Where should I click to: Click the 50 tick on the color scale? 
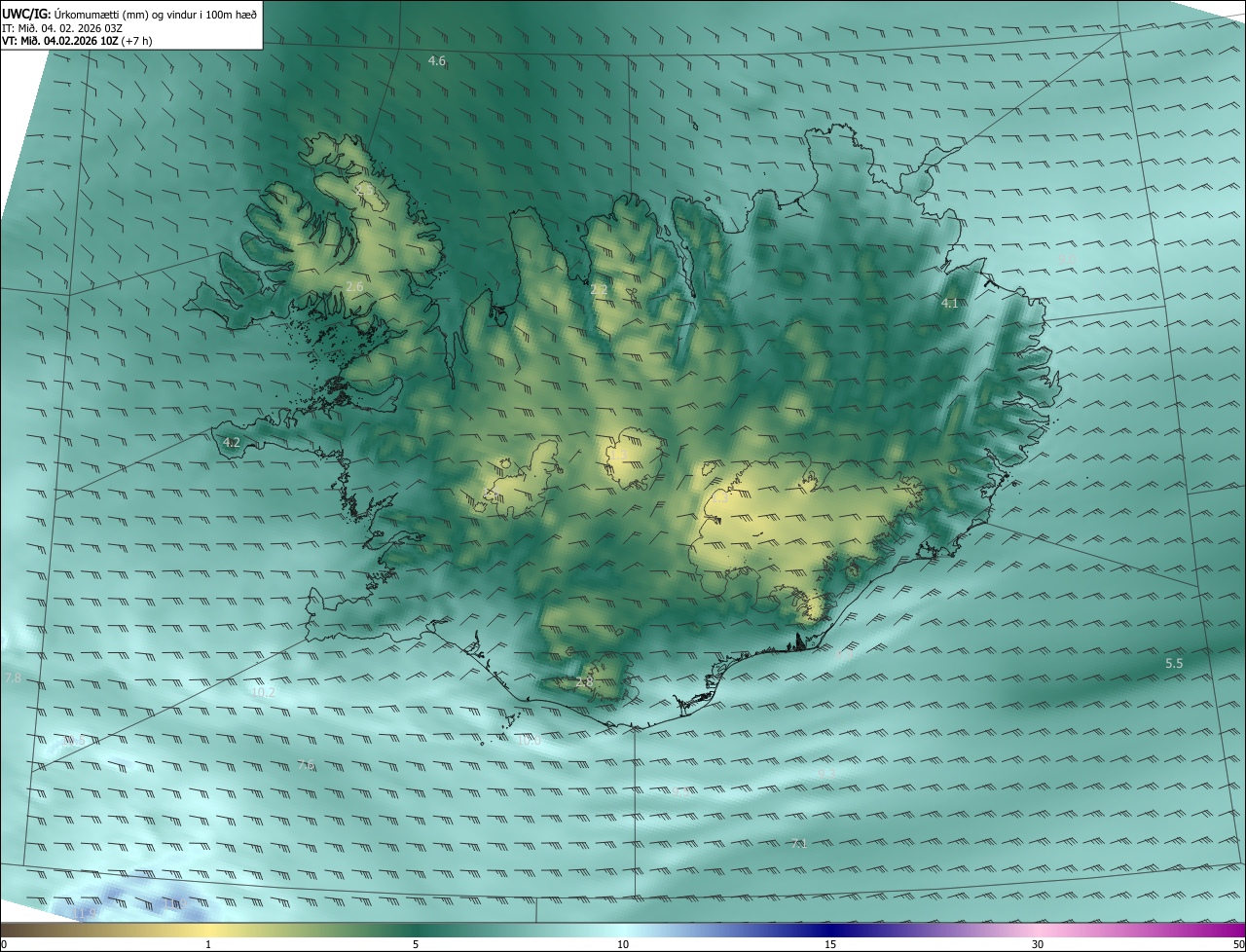(x=1238, y=944)
